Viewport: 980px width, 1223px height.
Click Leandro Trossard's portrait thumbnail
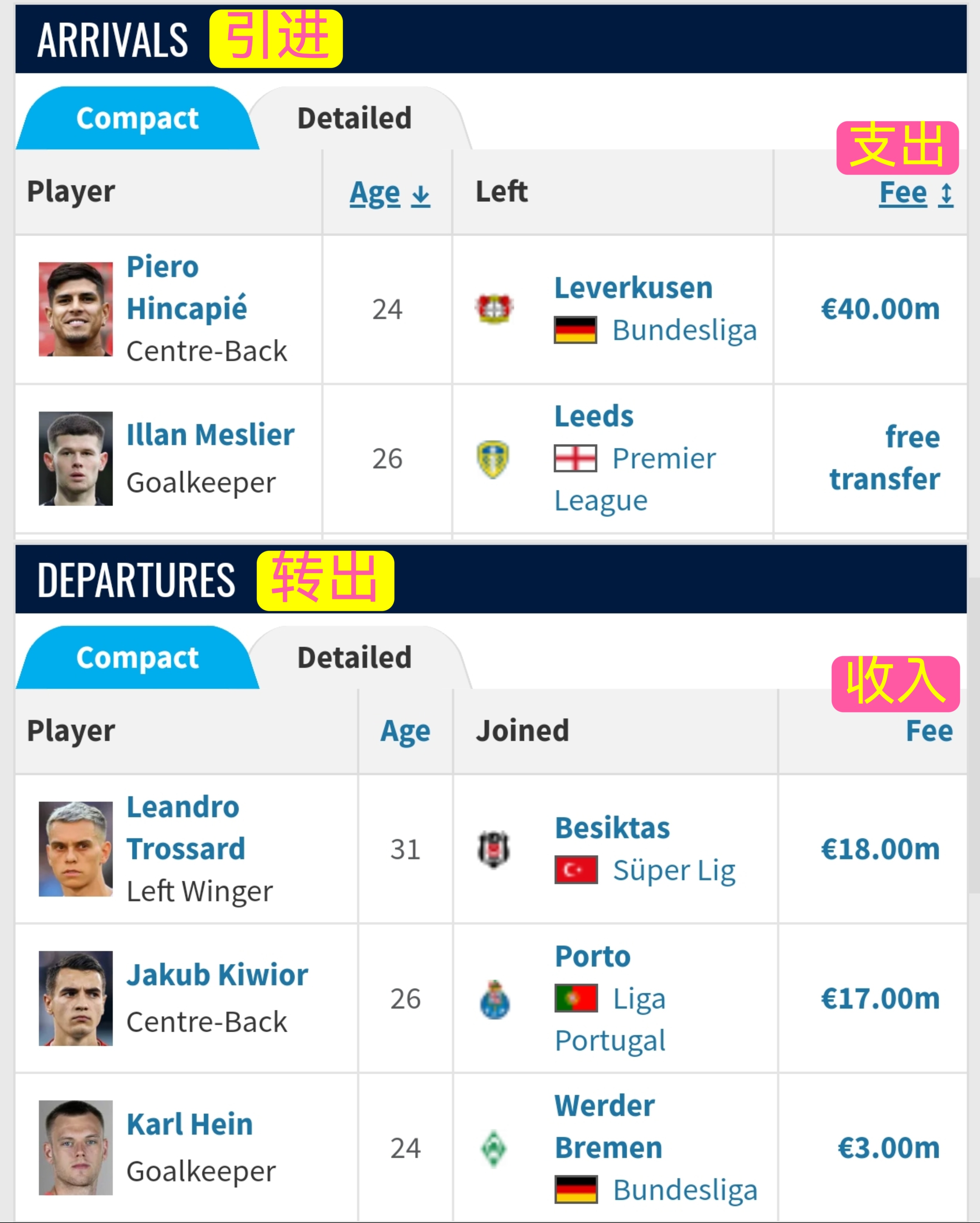pos(76,849)
